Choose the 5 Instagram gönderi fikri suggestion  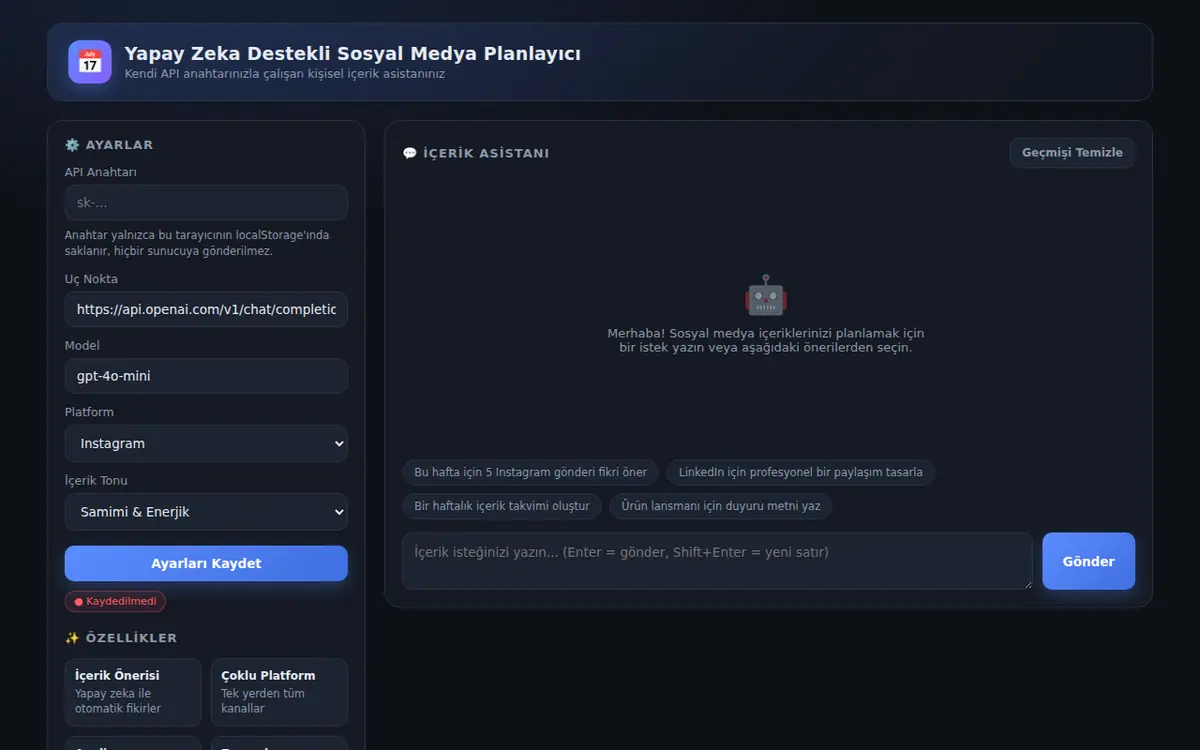(531, 472)
